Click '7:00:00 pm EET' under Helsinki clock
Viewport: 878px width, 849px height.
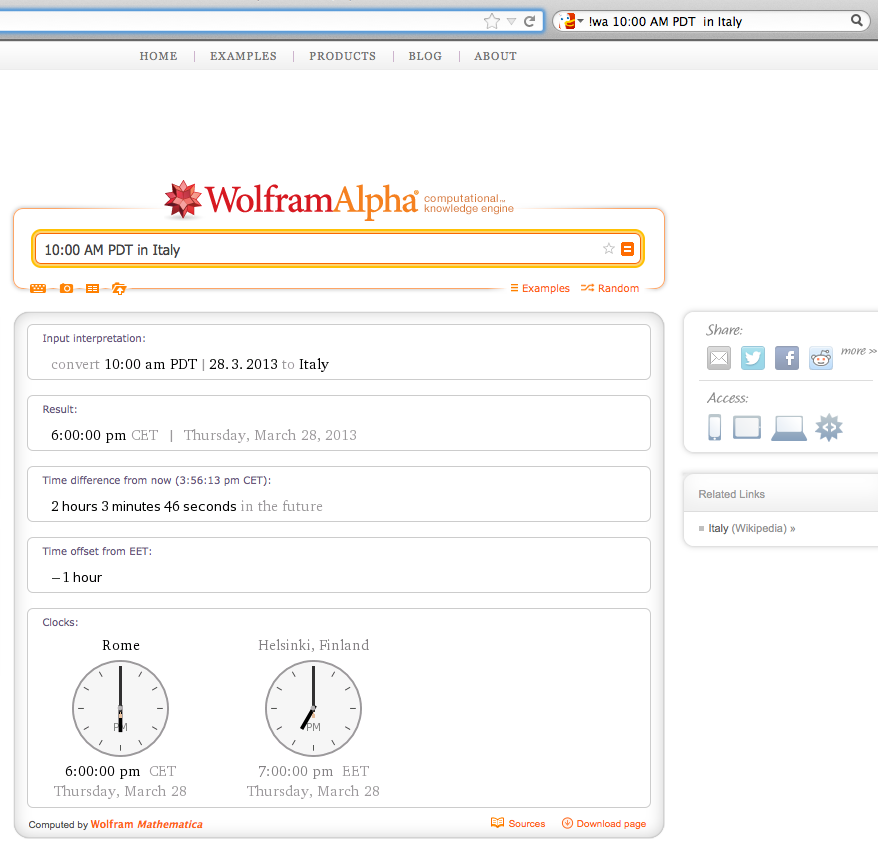click(x=314, y=771)
